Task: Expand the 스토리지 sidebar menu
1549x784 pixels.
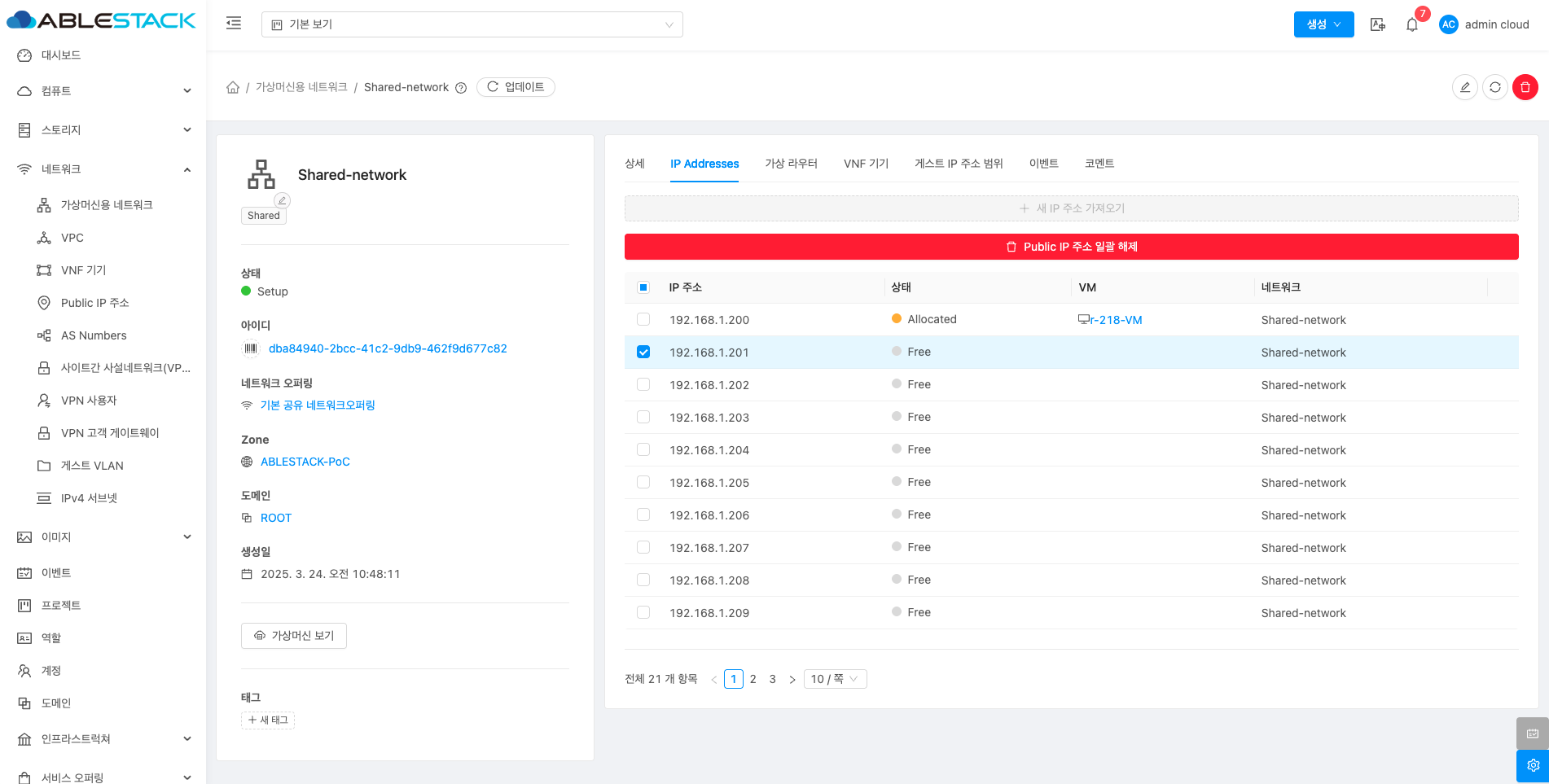Action: tap(103, 130)
